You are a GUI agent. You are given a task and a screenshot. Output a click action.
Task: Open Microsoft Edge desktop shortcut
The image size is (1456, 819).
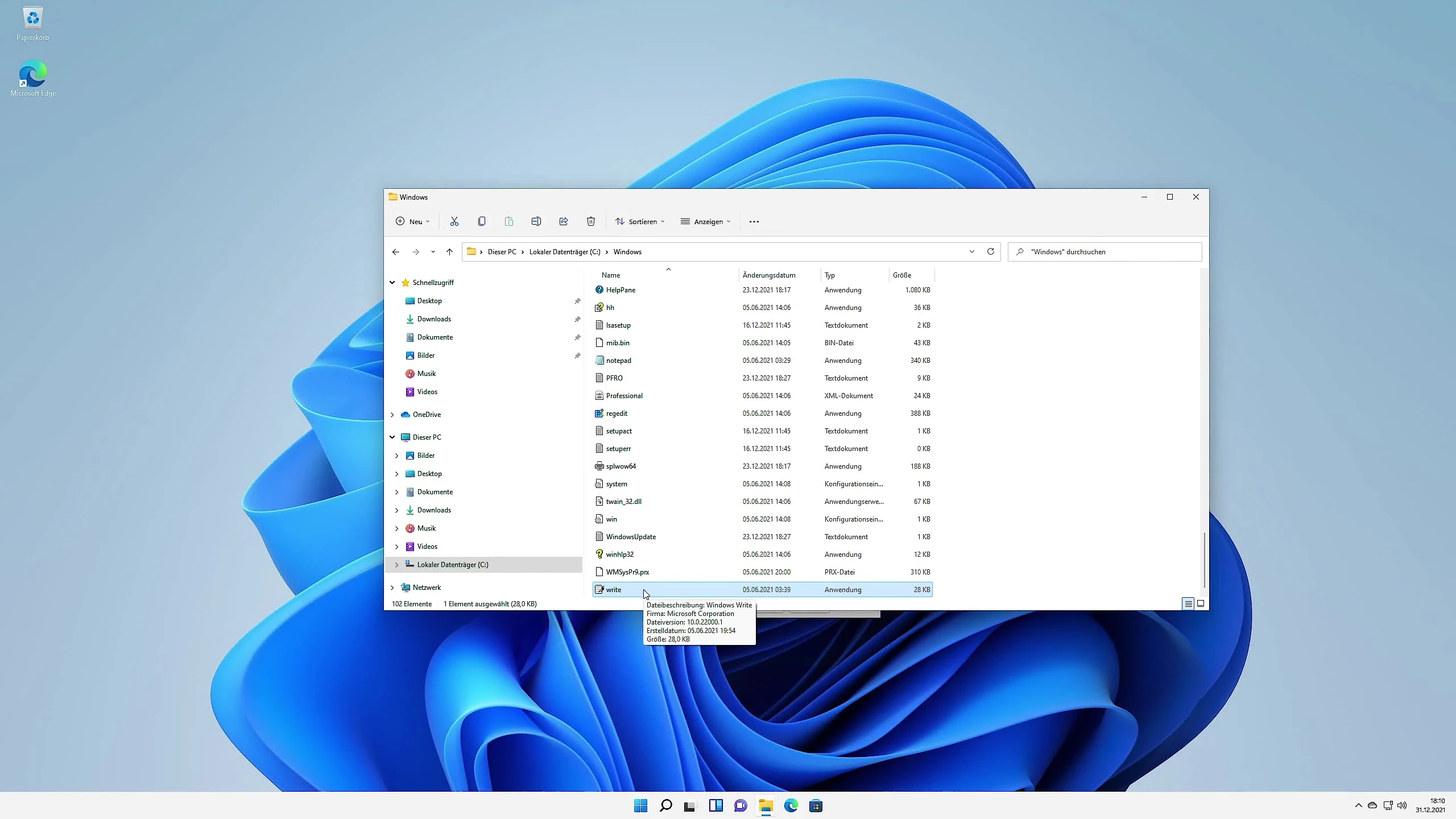click(33, 78)
